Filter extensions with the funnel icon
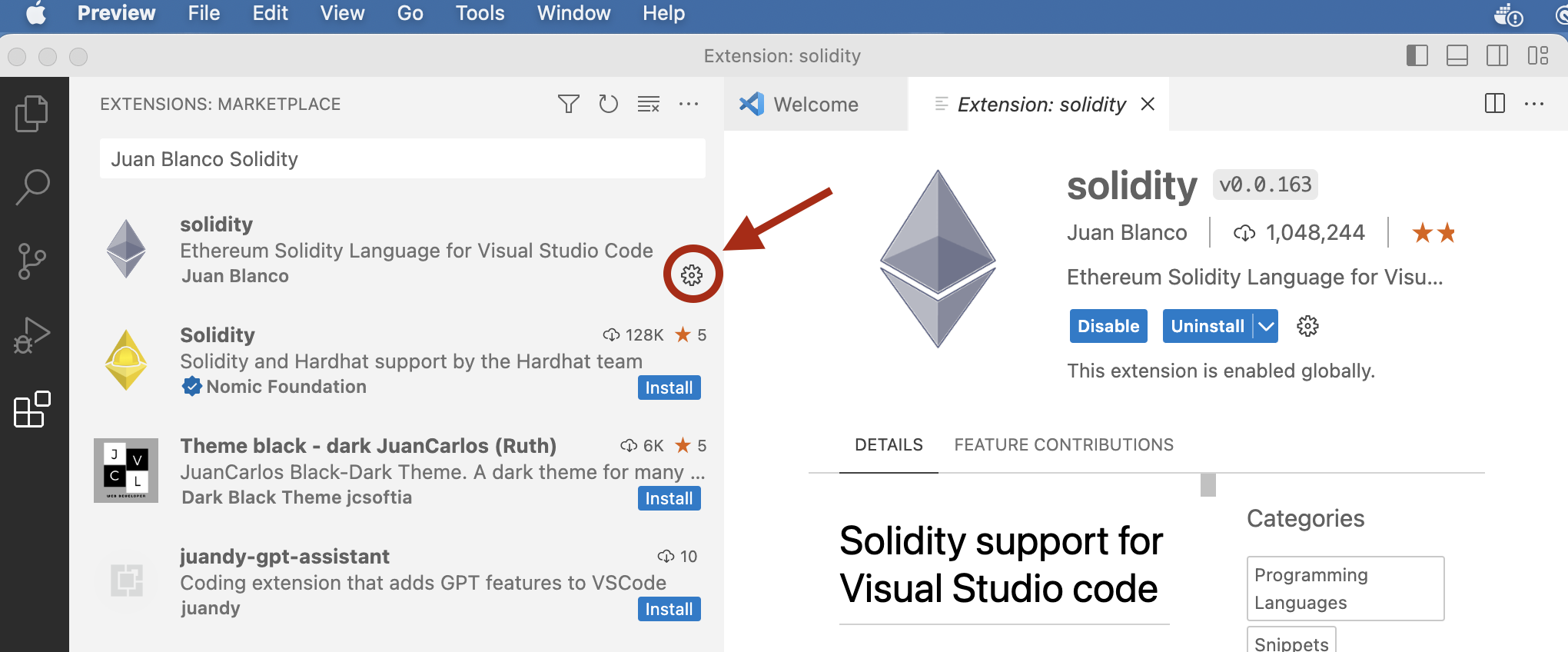1568x652 pixels. coord(568,104)
